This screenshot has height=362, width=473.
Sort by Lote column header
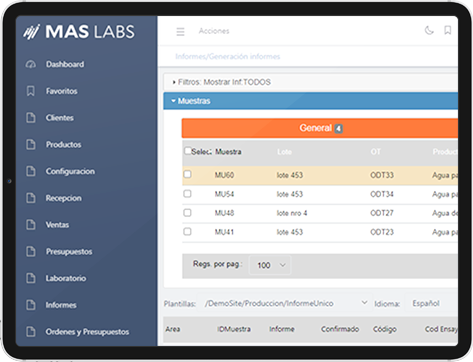click(284, 152)
